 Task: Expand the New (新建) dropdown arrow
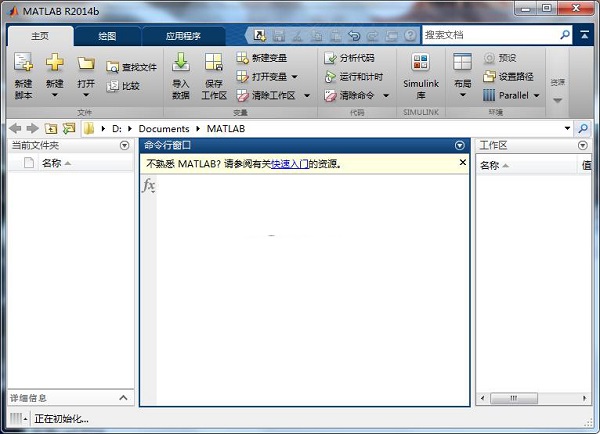pyautogui.click(x=55, y=95)
